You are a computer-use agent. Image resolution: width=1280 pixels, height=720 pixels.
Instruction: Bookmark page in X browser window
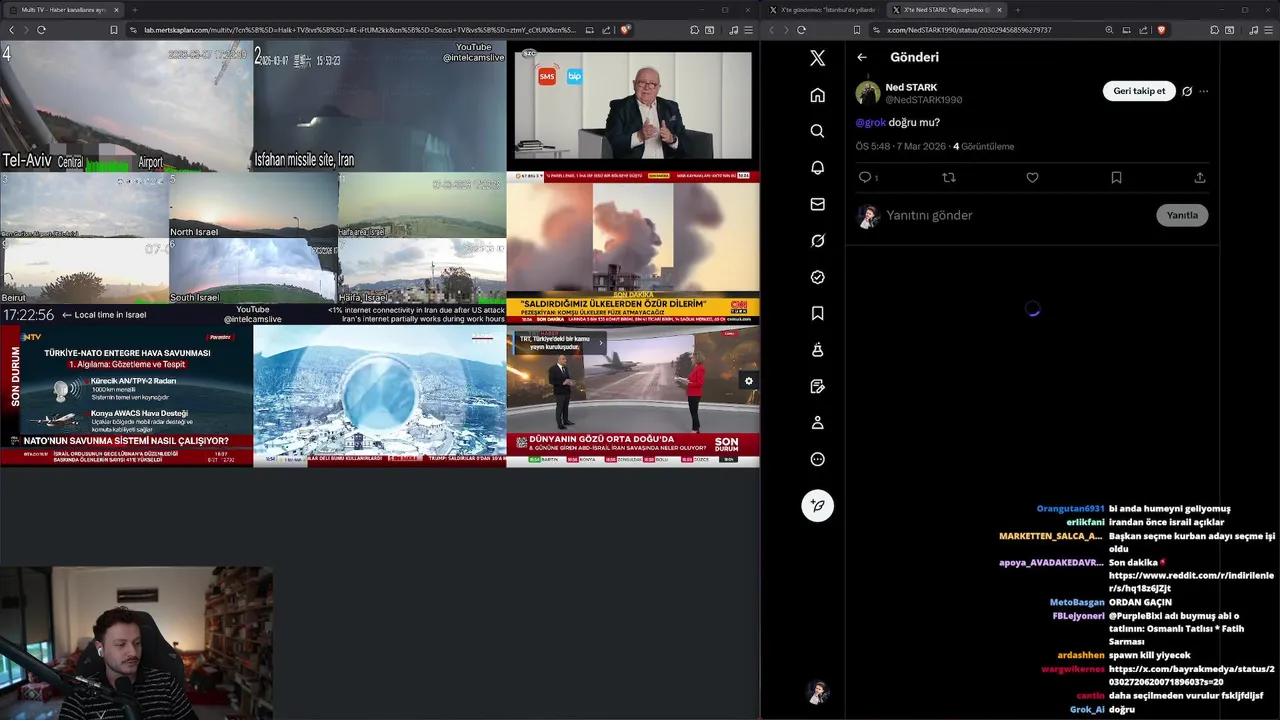pos(857,30)
